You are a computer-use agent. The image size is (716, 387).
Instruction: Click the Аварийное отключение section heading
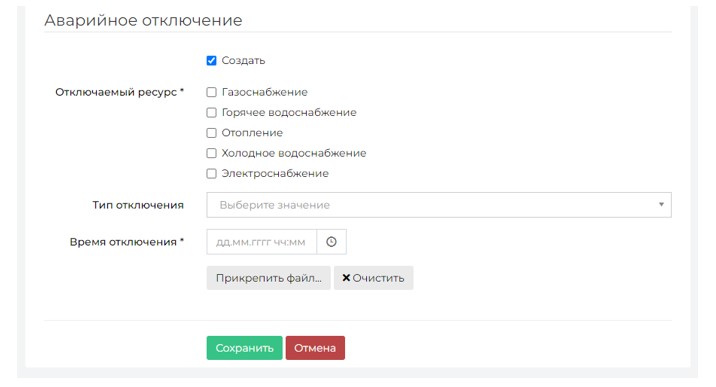pos(143,21)
